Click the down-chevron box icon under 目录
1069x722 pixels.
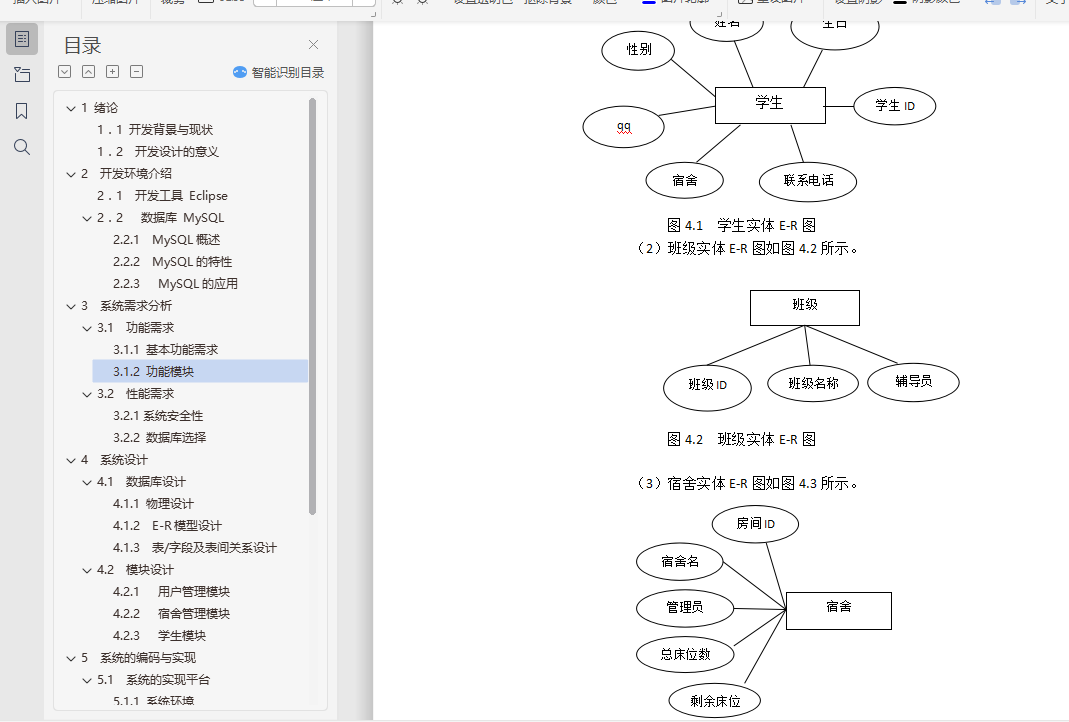65,72
